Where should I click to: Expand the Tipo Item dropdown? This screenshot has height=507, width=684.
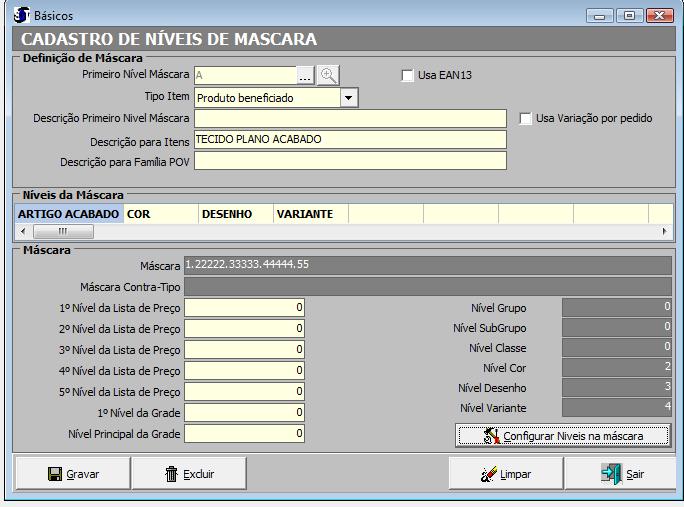tap(348, 98)
